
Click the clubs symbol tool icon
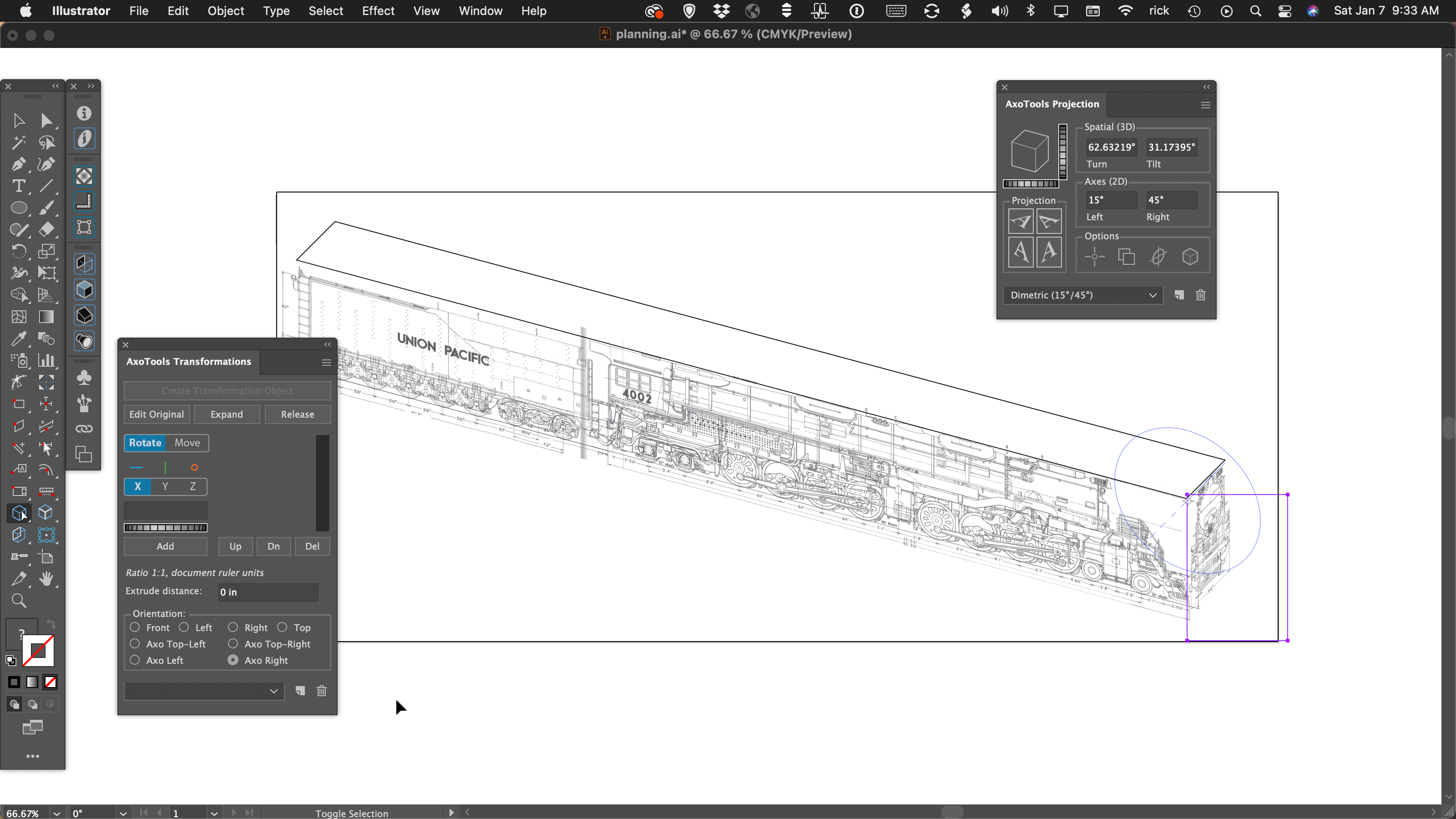84,378
